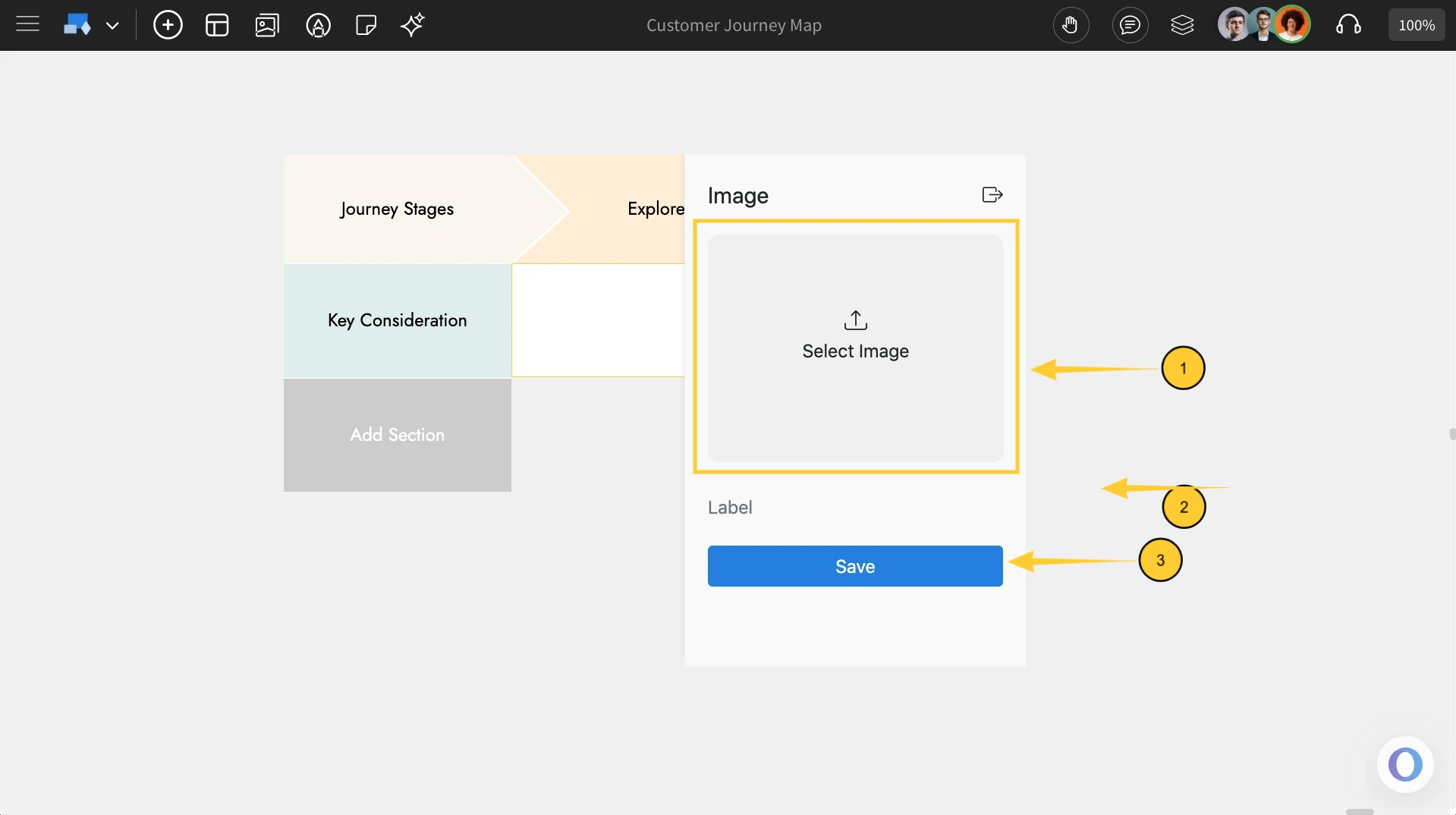The height and width of the screenshot is (815, 1456).
Task: Open the hamburger main menu
Action: coord(27,25)
